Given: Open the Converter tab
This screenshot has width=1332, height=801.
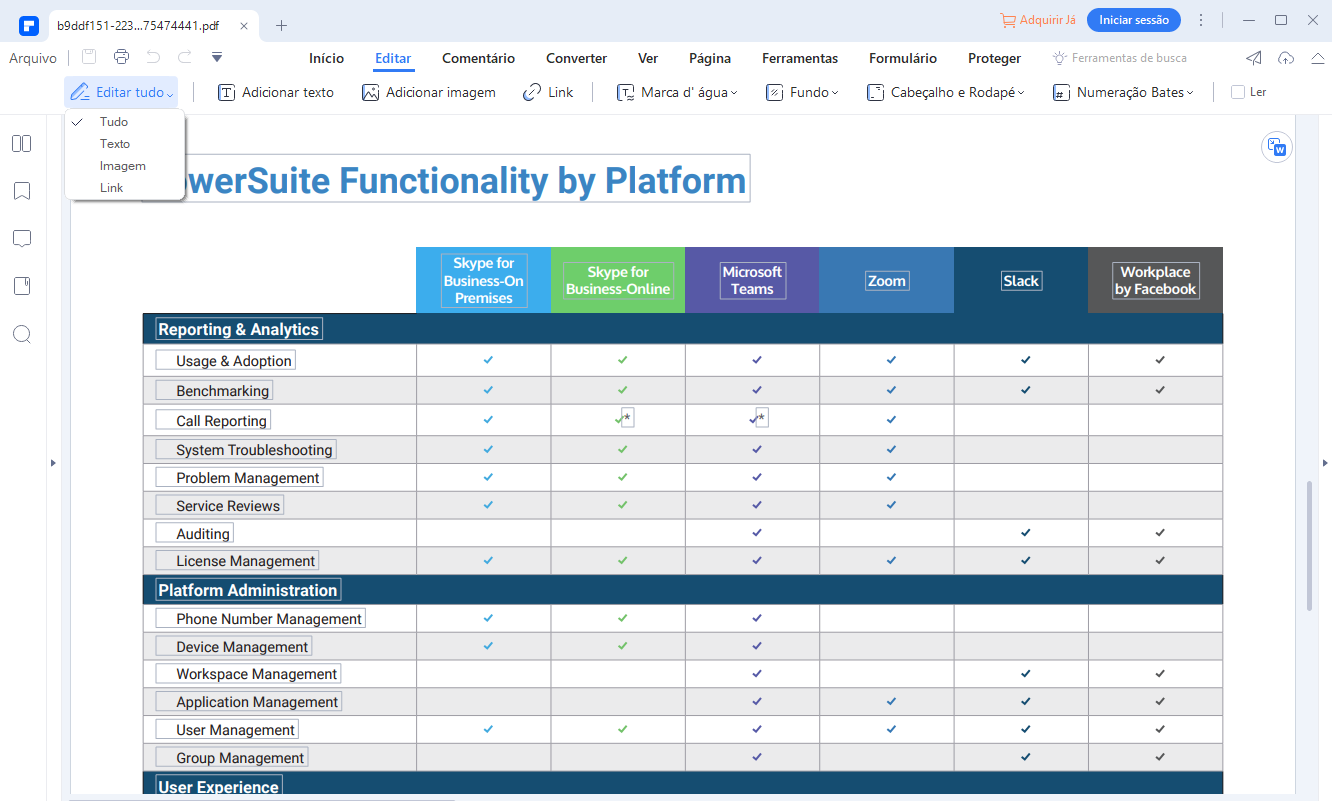Looking at the screenshot, I should pos(576,58).
